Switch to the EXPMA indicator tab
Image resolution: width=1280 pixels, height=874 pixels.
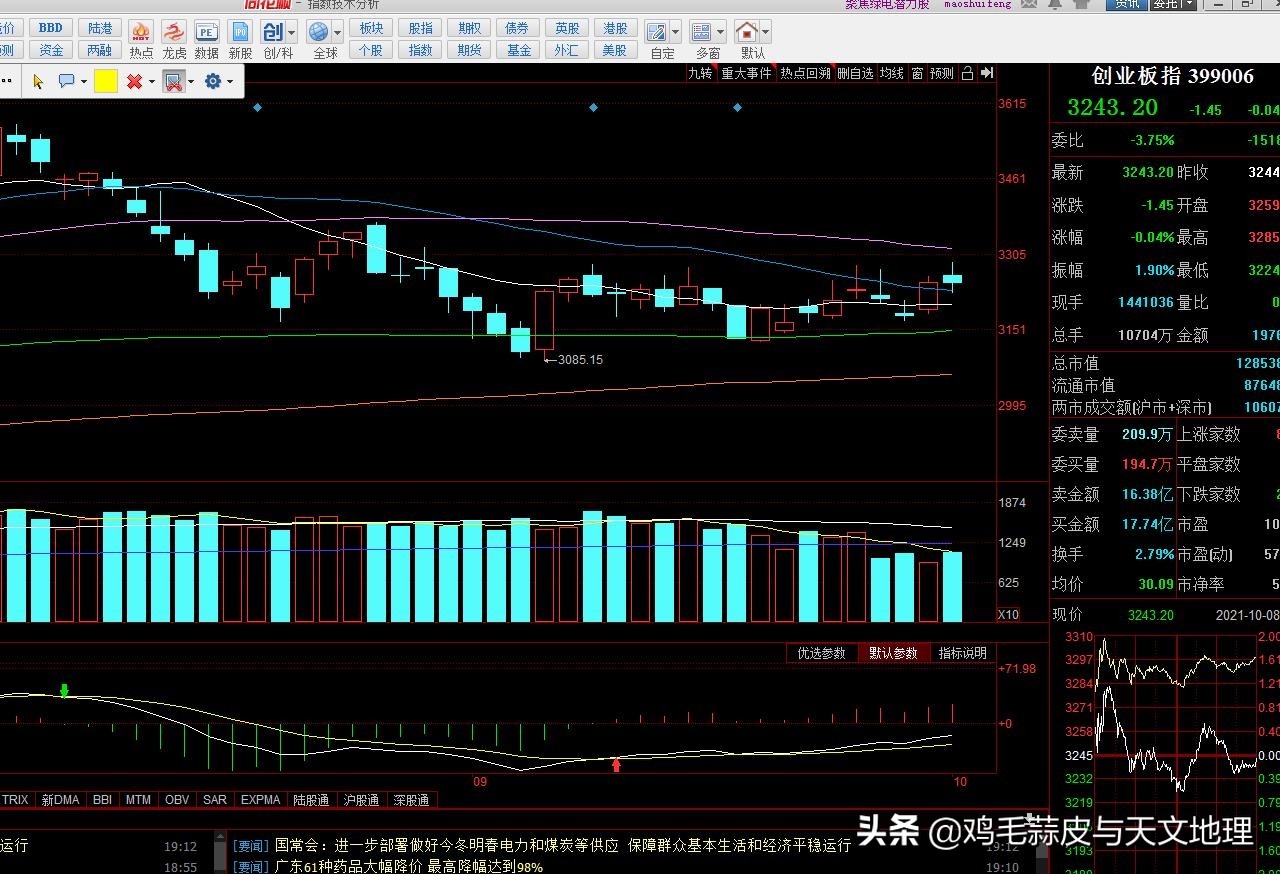click(x=260, y=800)
